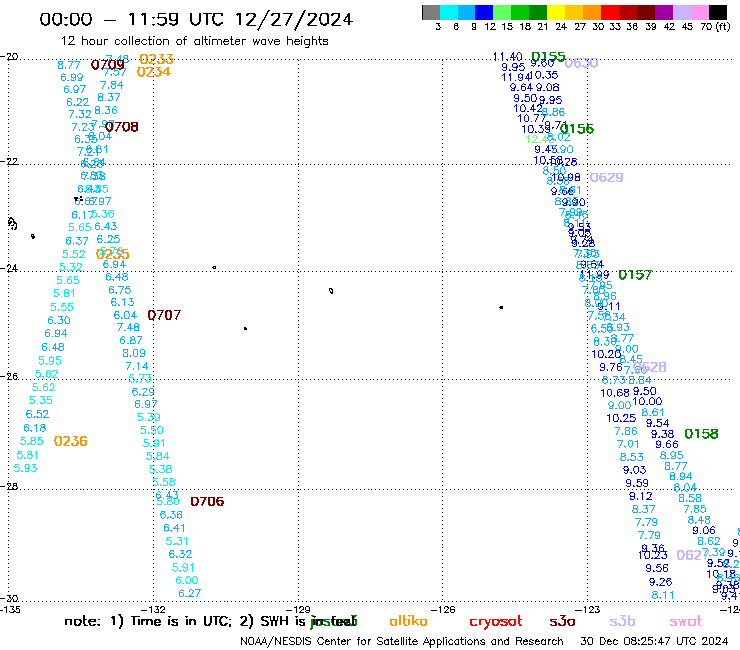Click the altika time marker 0233
The height and width of the screenshot is (650, 740).
tap(156, 59)
